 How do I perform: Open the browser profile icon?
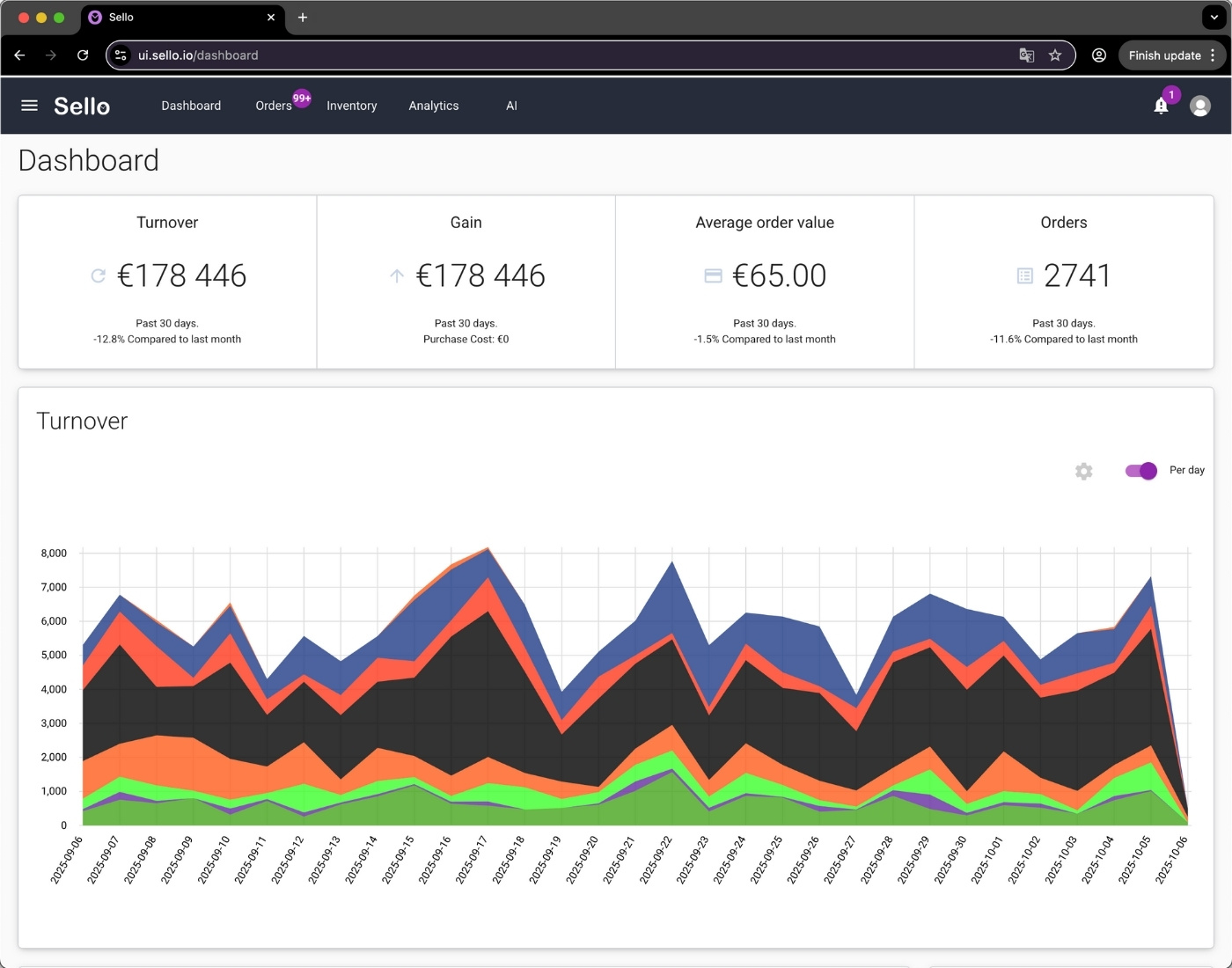click(x=1098, y=55)
